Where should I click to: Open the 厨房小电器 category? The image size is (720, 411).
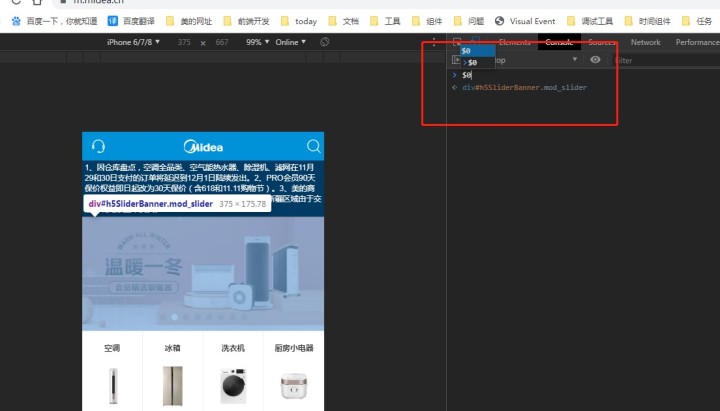coord(294,348)
